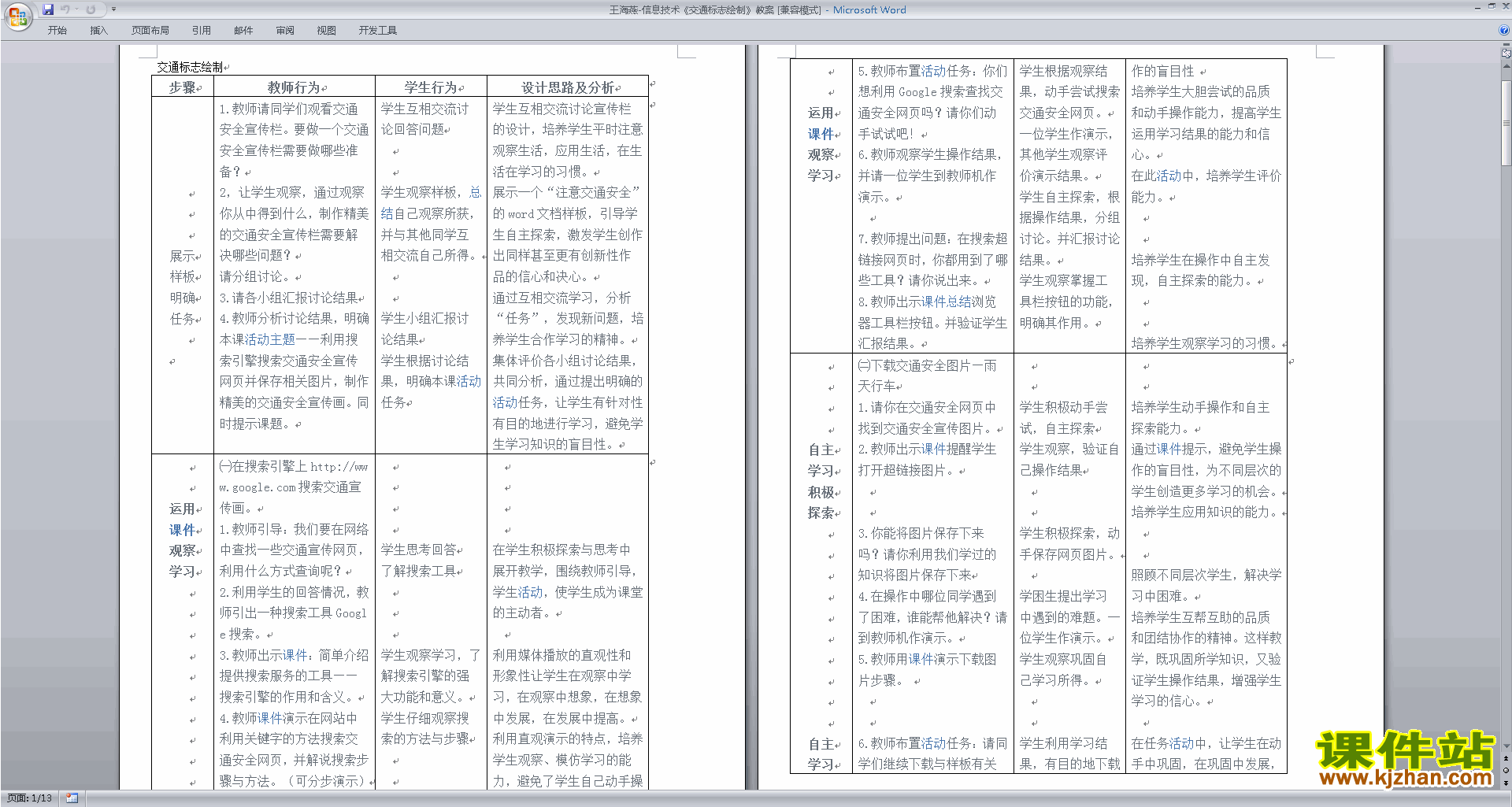Click the text 5.教师布置活动任务 on the right page
This screenshot has width=1512, height=807.
[x=913, y=71]
